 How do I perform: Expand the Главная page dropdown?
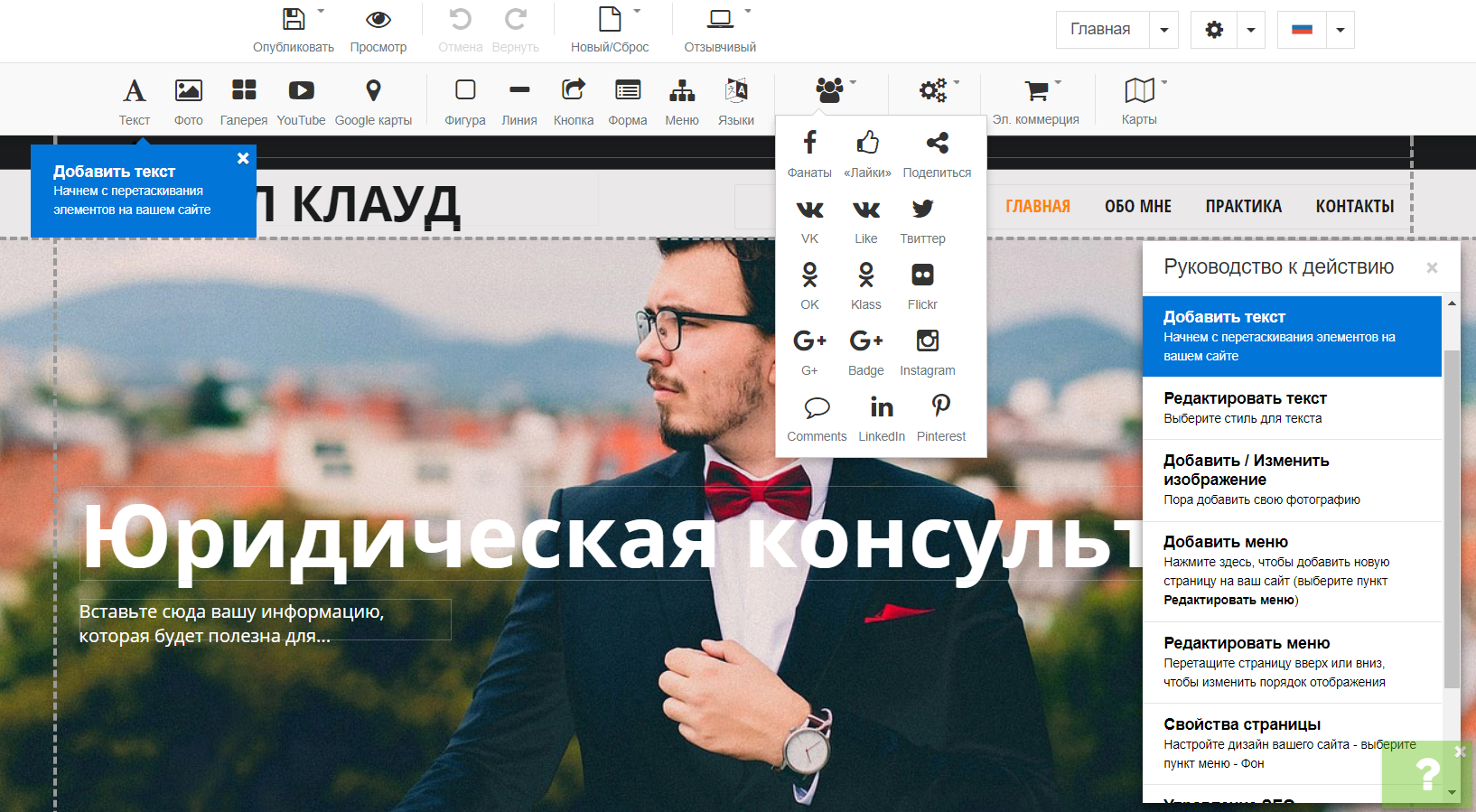coord(1163,30)
